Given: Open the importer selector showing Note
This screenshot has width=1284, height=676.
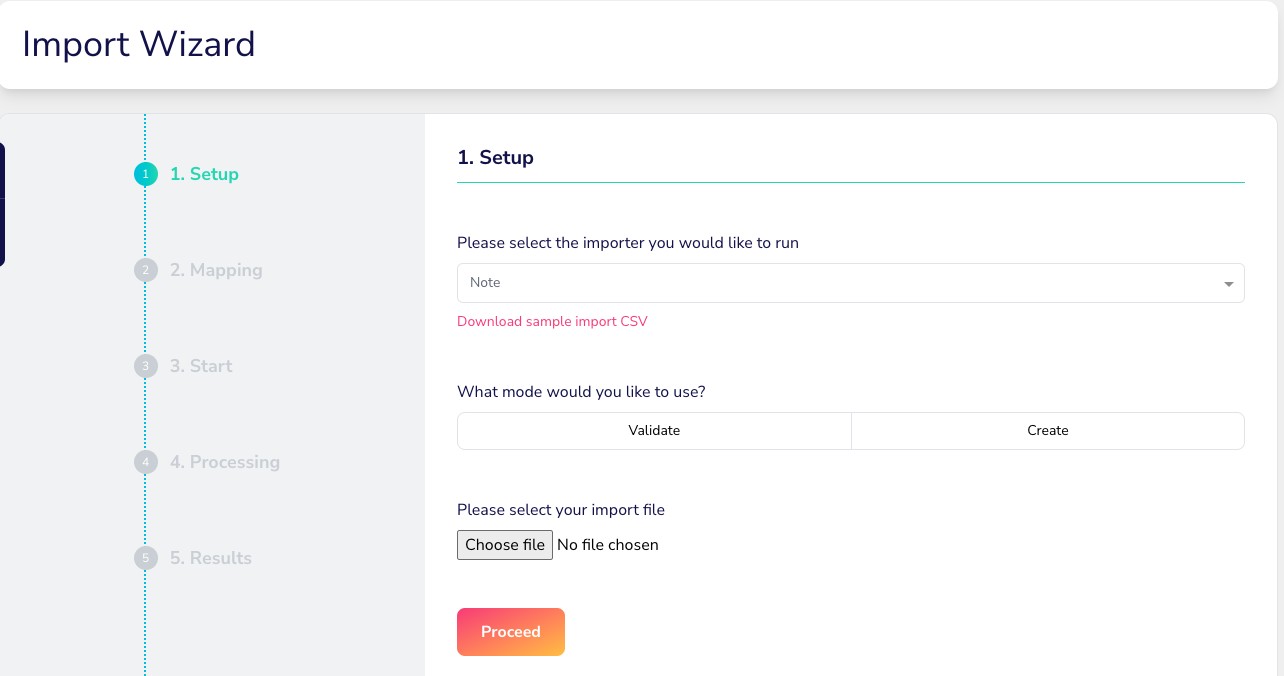Looking at the screenshot, I should coord(840,283).
